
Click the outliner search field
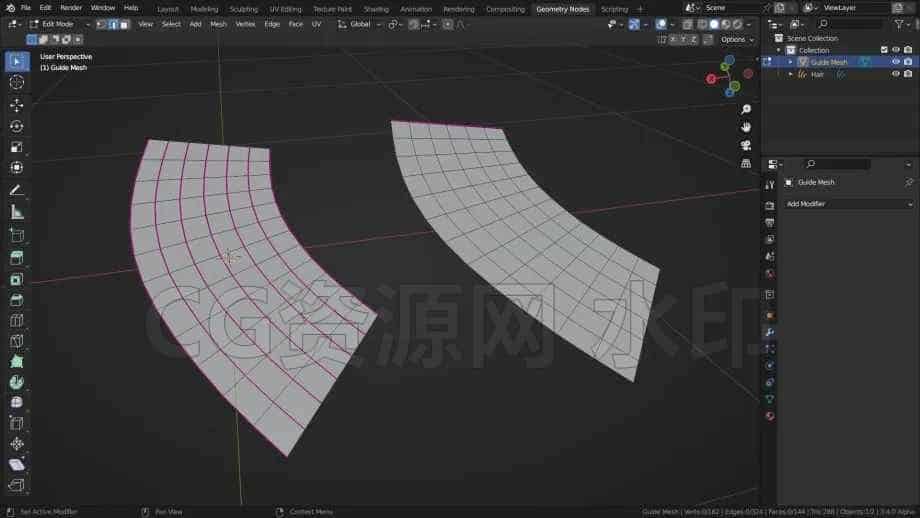tap(850, 23)
